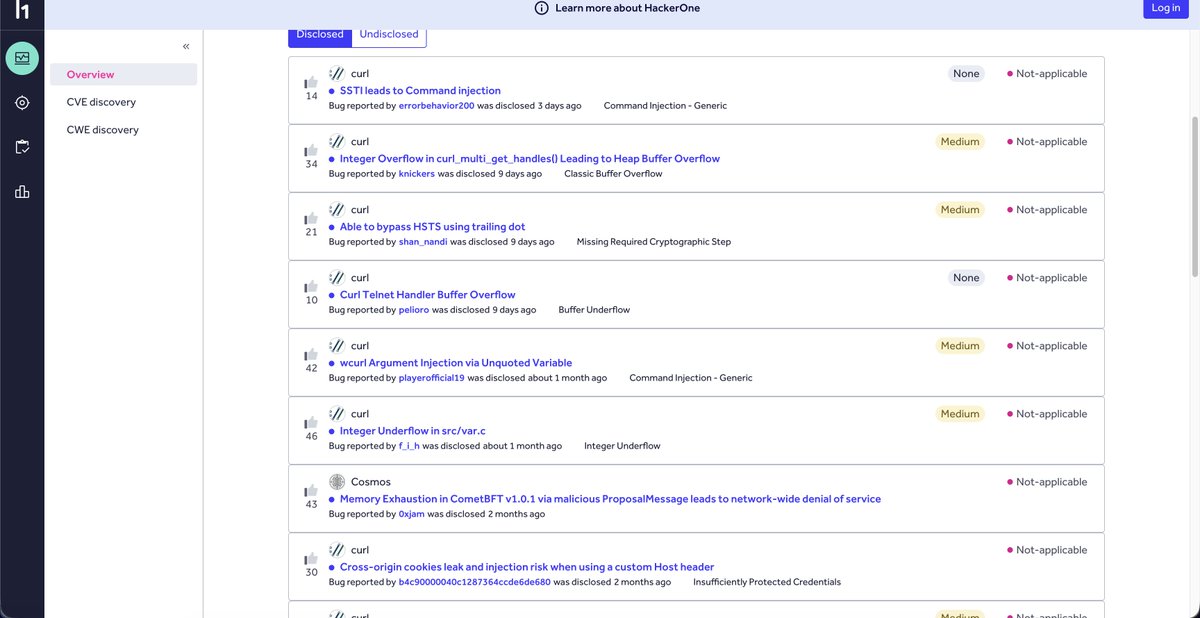Image resolution: width=1200 pixels, height=618 pixels.
Task: Open Learn more about HackerOne link
Action: click(628, 8)
